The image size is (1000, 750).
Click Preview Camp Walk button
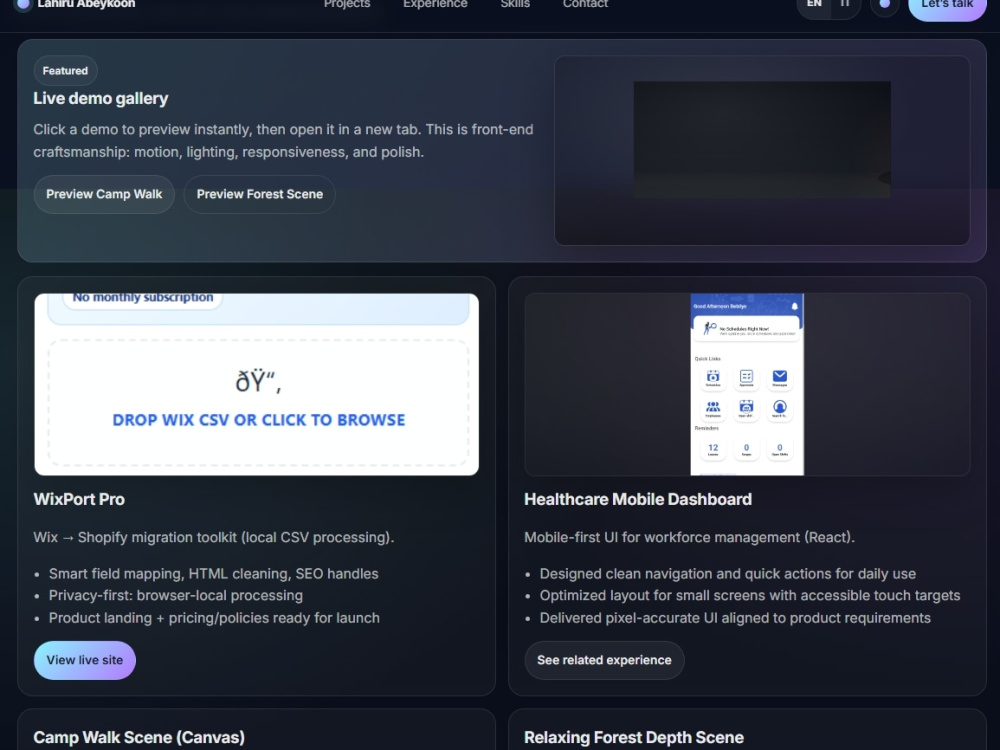coord(104,194)
